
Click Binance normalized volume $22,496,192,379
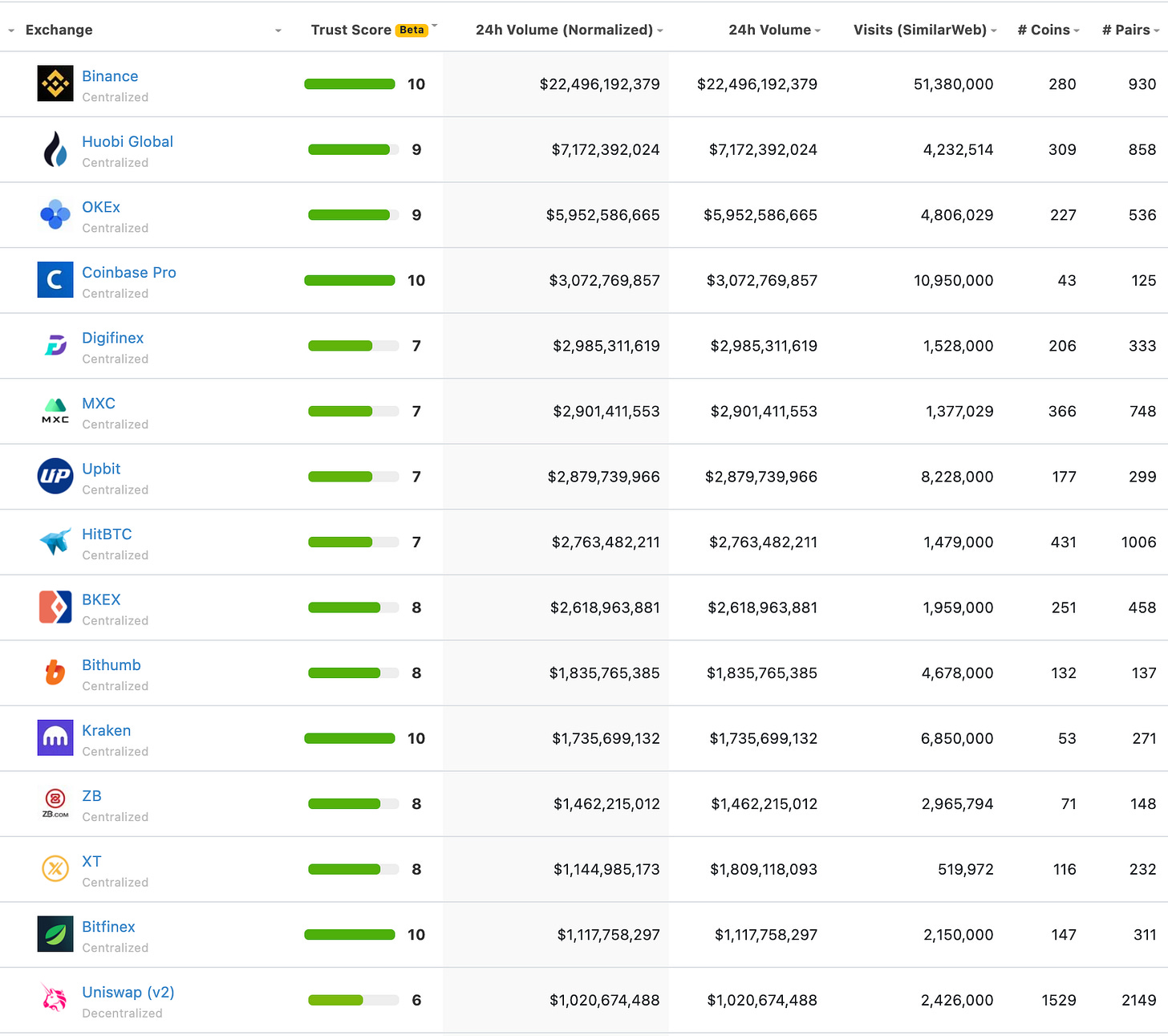pos(599,83)
